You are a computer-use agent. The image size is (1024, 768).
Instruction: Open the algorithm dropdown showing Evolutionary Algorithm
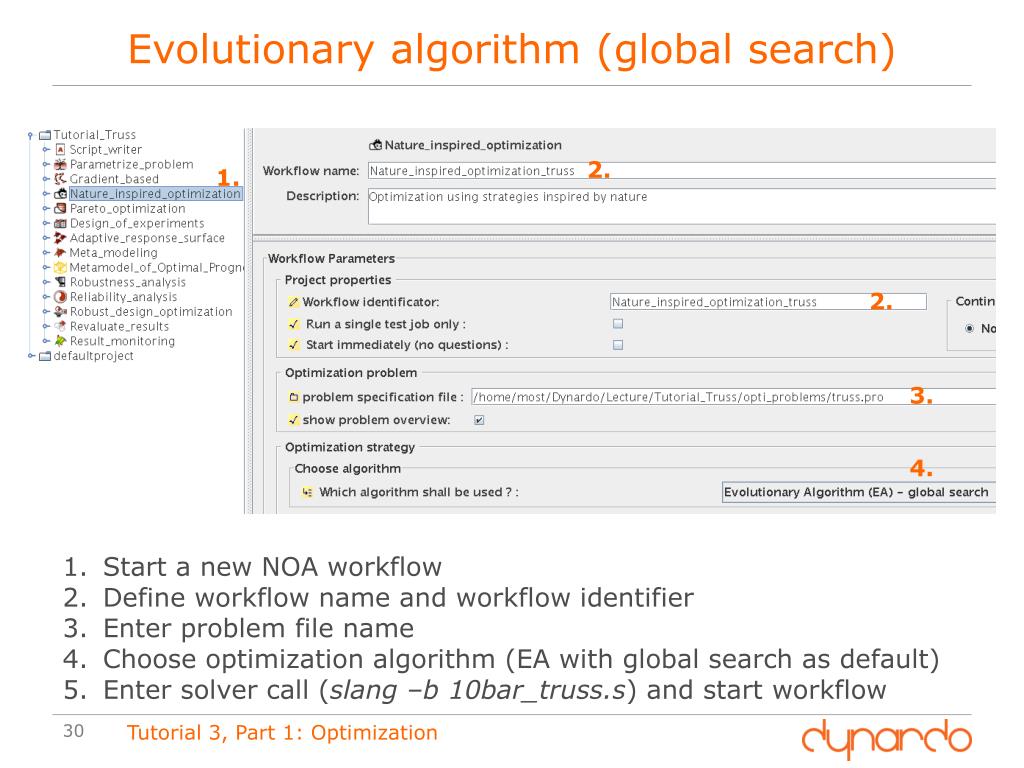(x=859, y=492)
